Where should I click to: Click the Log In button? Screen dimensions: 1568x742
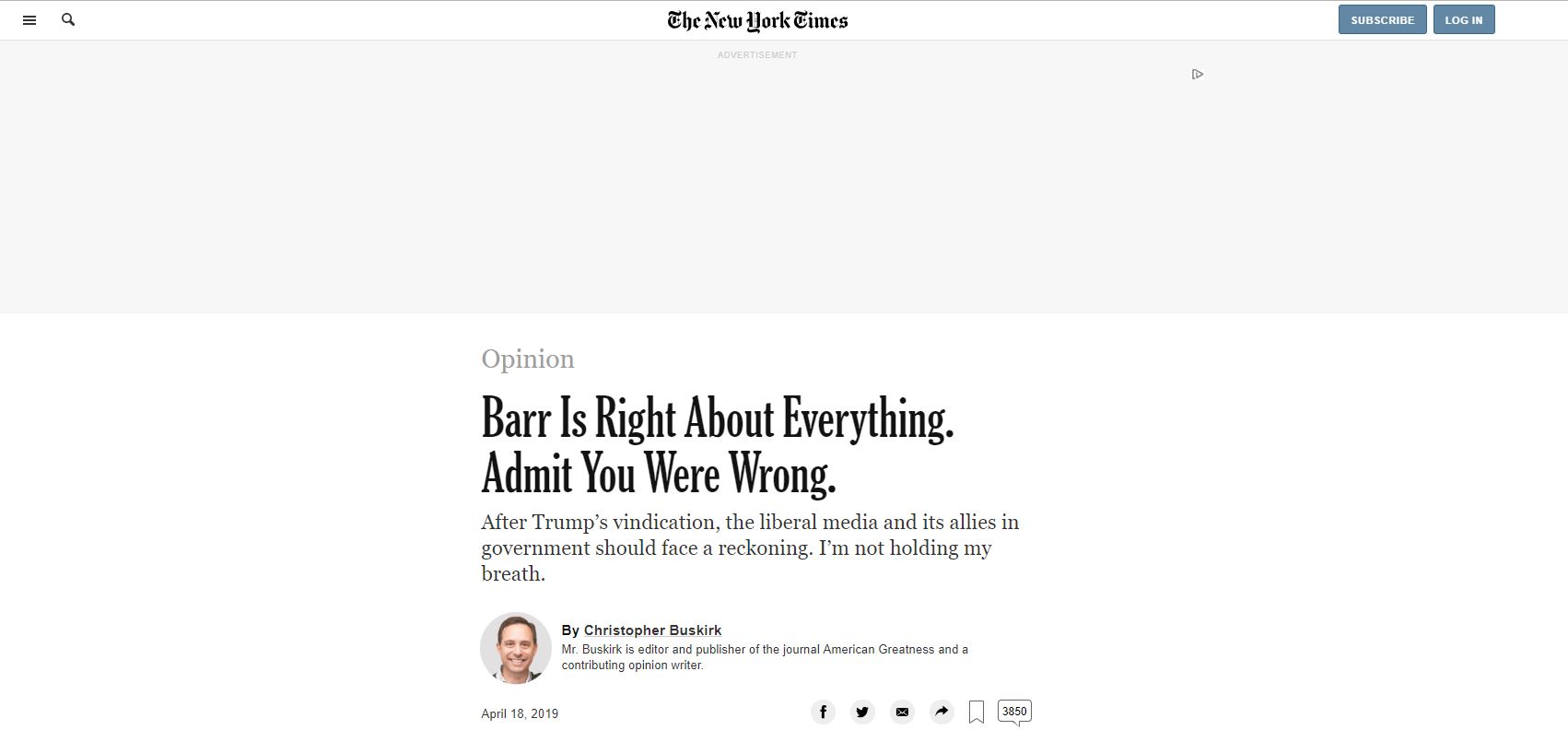pyautogui.click(x=1463, y=20)
